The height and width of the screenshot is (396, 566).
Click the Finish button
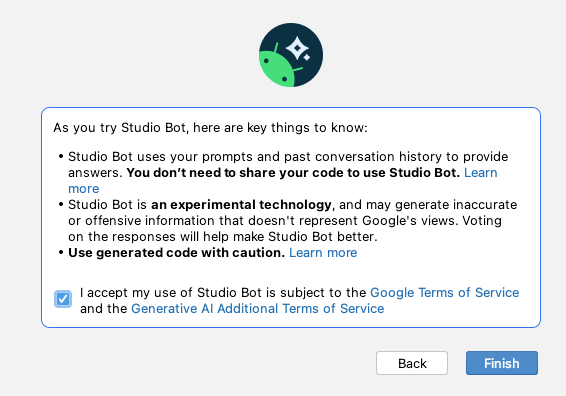click(x=502, y=363)
